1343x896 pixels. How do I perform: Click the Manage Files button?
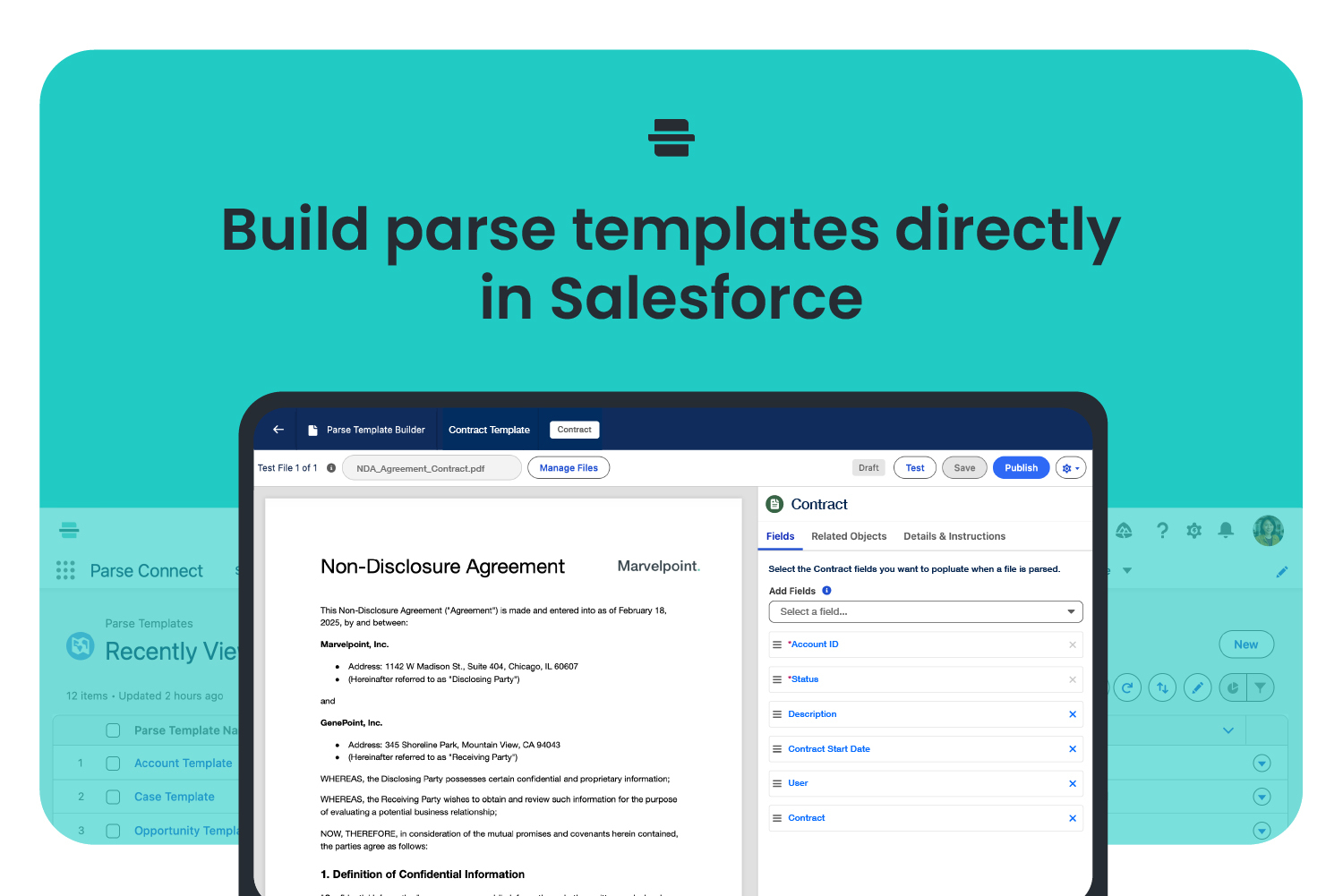coord(569,468)
